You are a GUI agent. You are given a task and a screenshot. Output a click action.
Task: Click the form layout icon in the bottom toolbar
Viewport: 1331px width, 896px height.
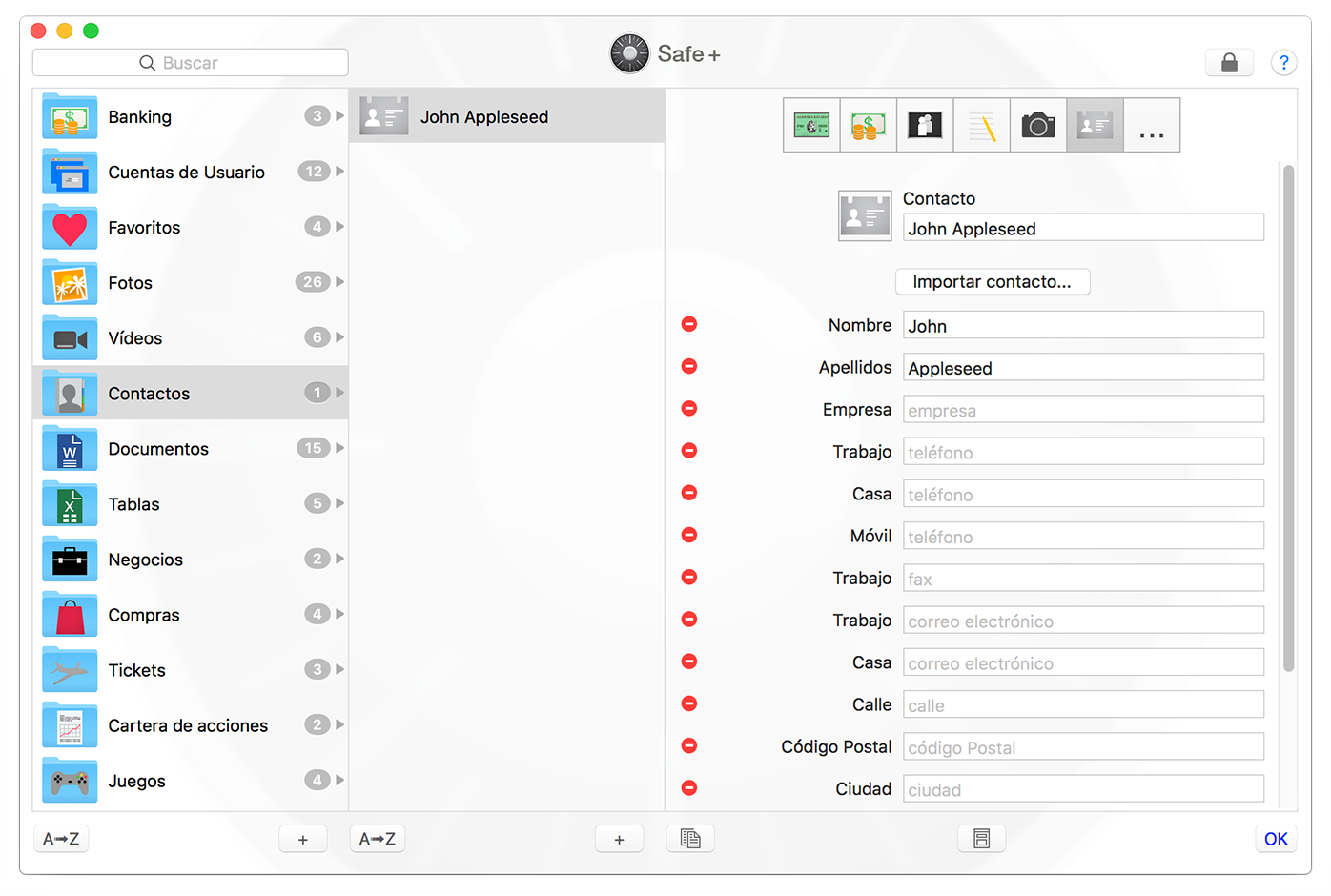pos(981,839)
